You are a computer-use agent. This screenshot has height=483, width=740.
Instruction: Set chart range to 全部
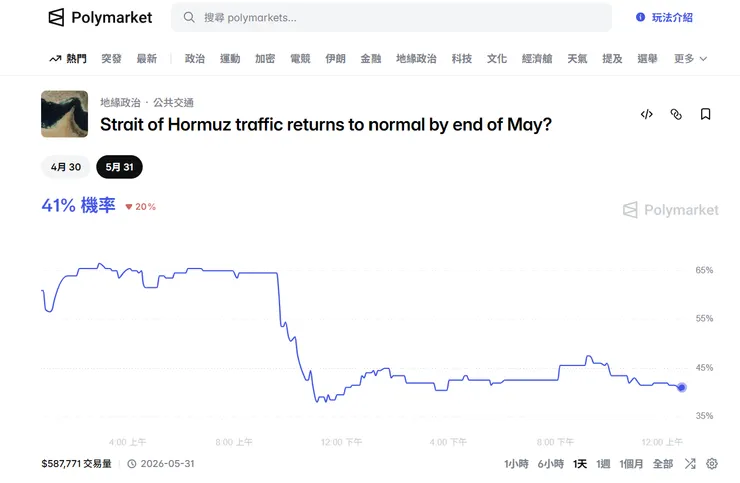663,464
